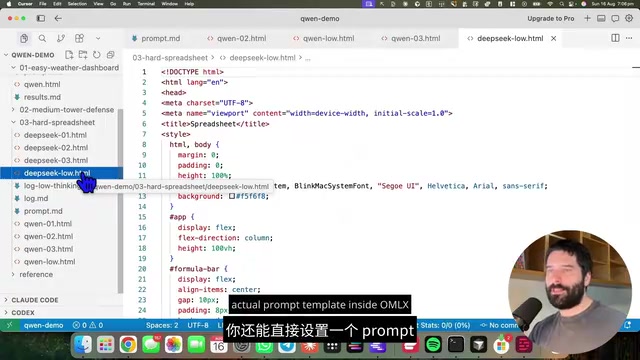The image size is (640, 360).
Task: Open the Selection menu
Action: (77, 4)
